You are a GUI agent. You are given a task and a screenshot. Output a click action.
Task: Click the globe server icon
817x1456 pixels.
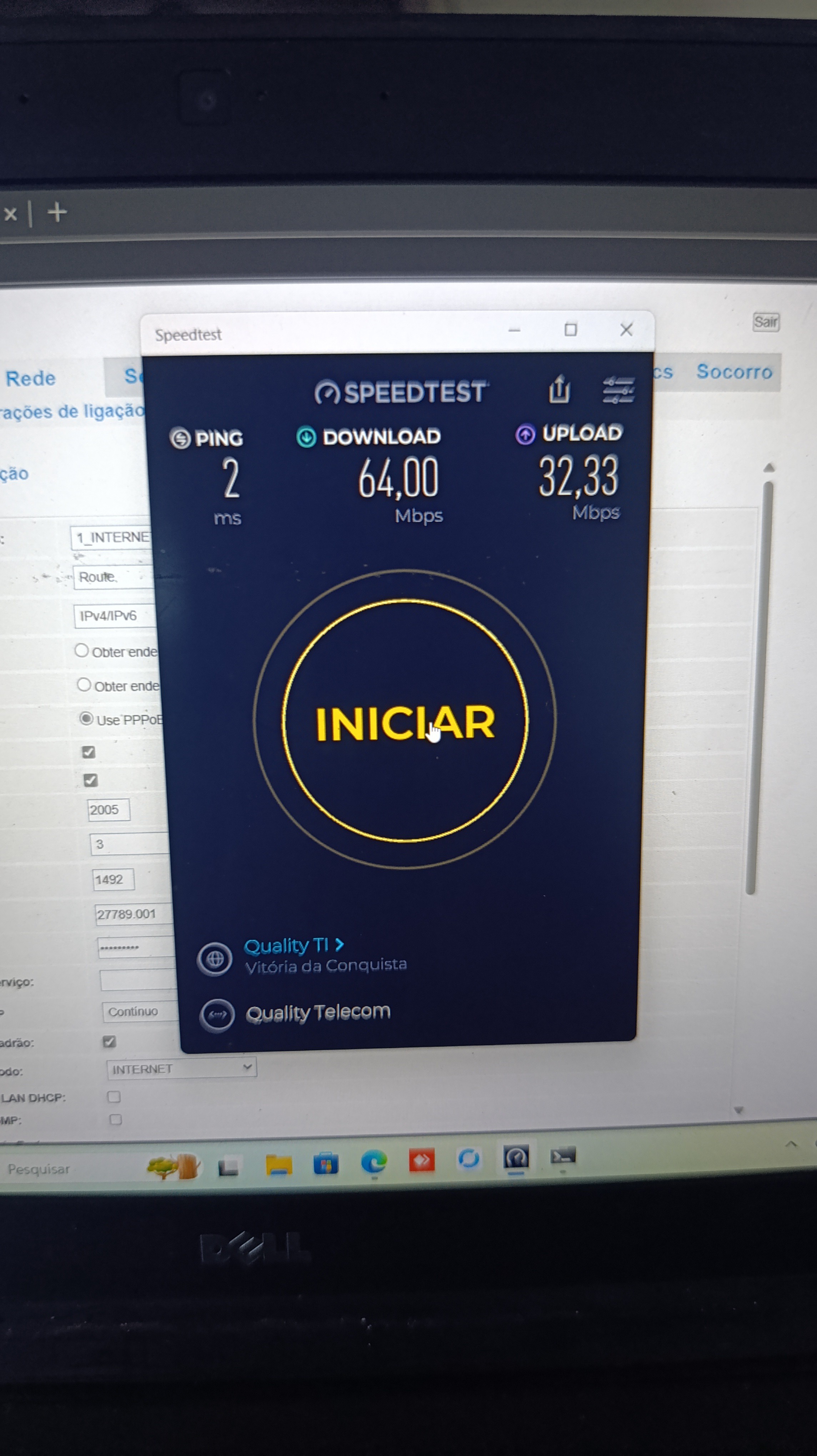[x=214, y=959]
